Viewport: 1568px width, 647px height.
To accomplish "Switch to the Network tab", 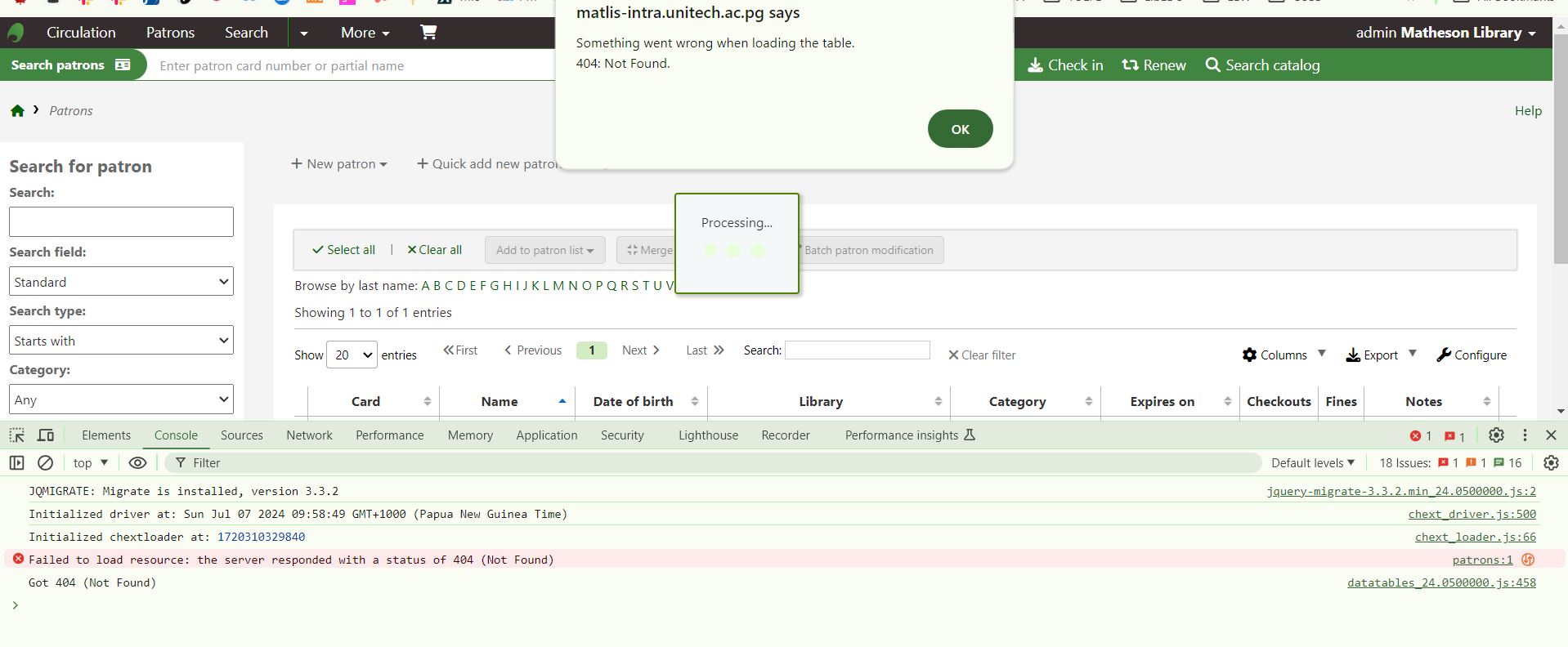I will (309, 435).
